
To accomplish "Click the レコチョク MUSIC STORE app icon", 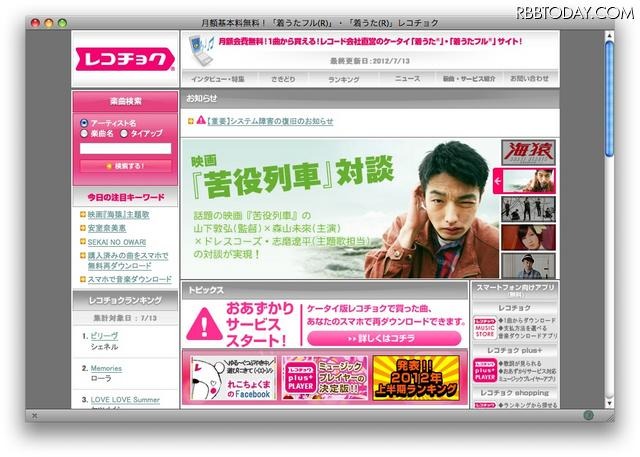I will (486, 328).
